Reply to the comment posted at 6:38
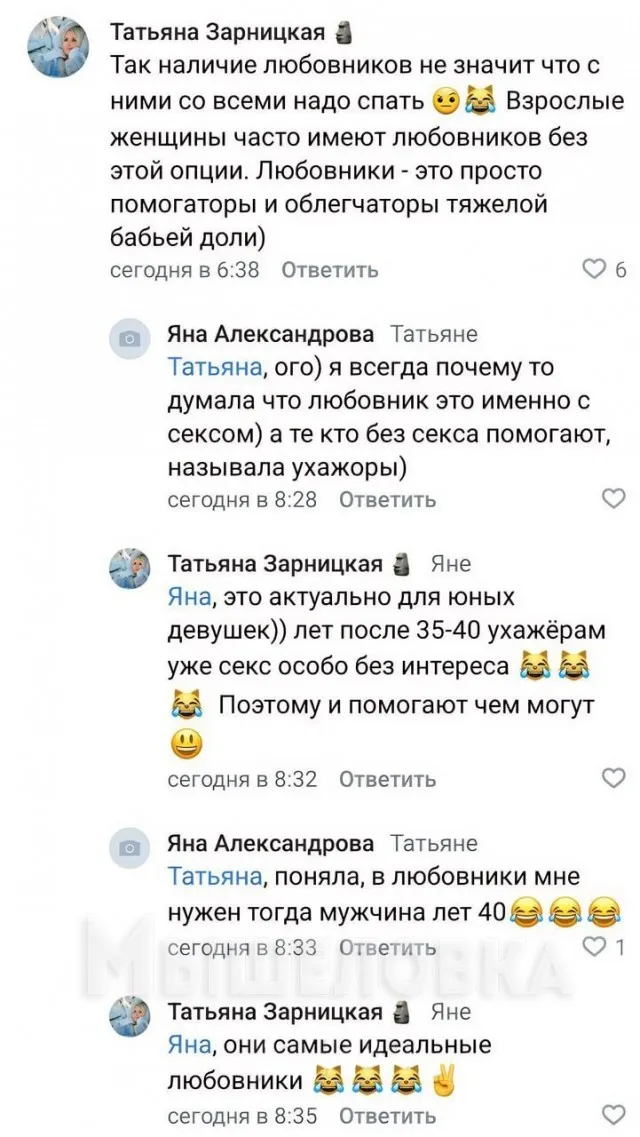Screen dimensions: 640x1137 tap(329, 270)
